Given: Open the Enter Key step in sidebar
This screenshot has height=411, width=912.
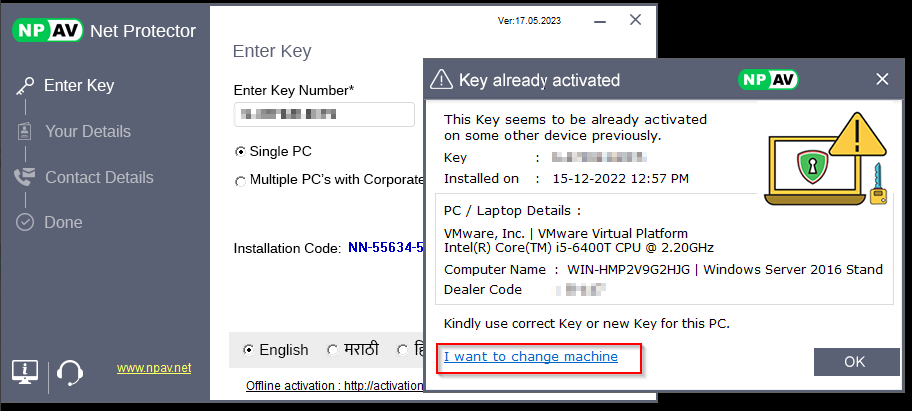Looking at the screenshot, I should [78, 86].
